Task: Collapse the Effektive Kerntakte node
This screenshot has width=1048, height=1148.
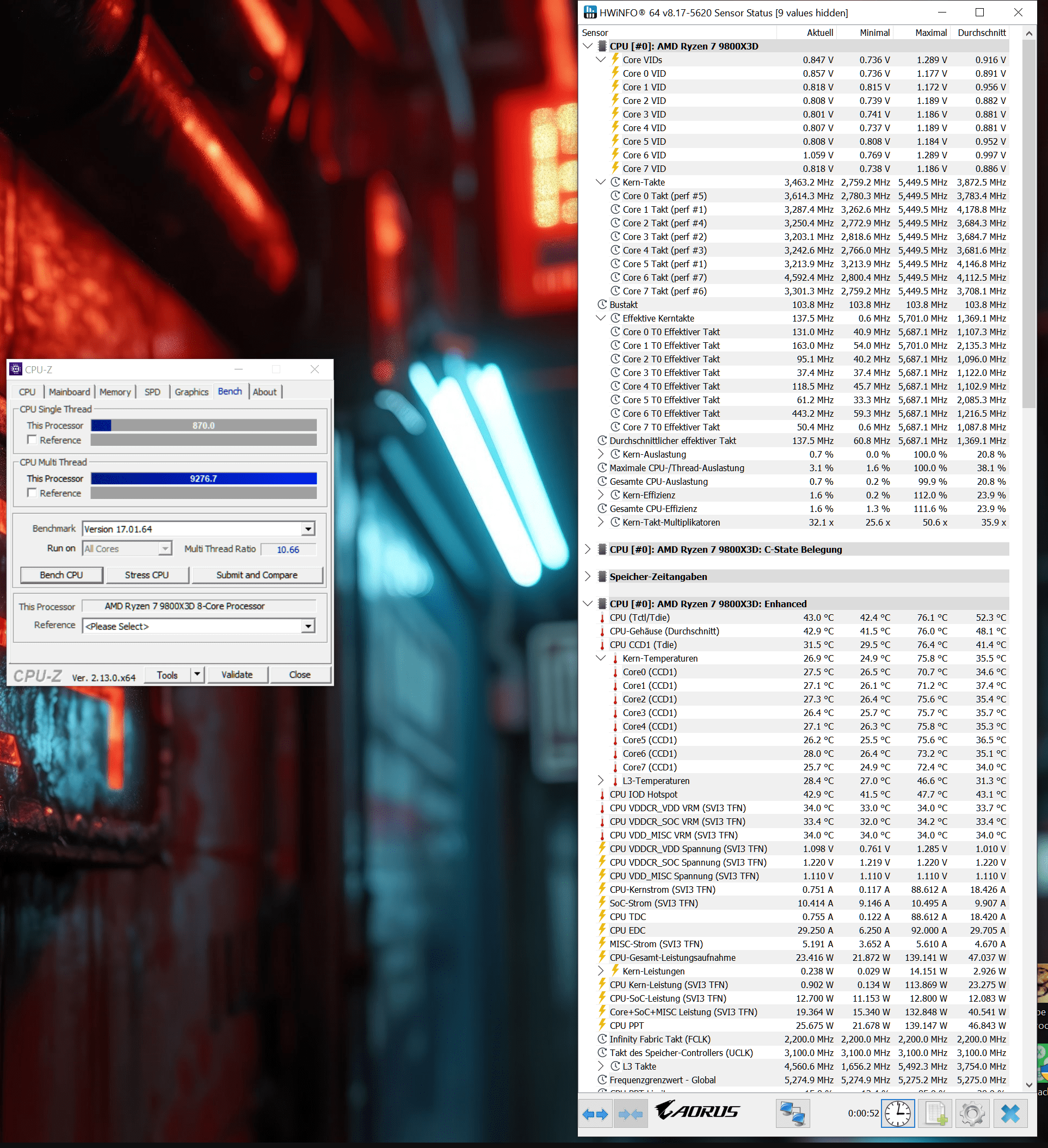Action: (600, 318)
